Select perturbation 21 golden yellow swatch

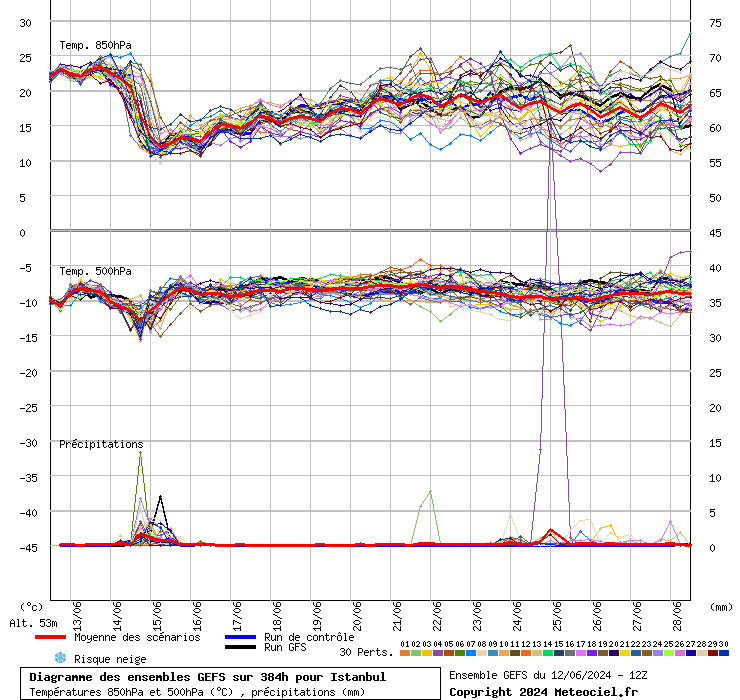tap(625, 653)
